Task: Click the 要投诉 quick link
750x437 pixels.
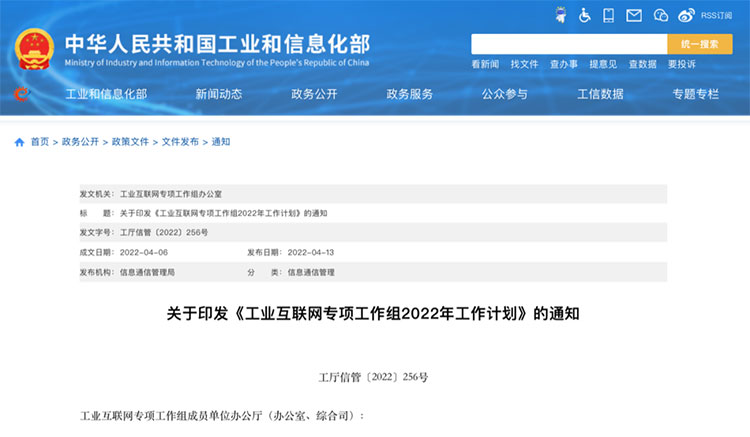Action: coord(681,64)
